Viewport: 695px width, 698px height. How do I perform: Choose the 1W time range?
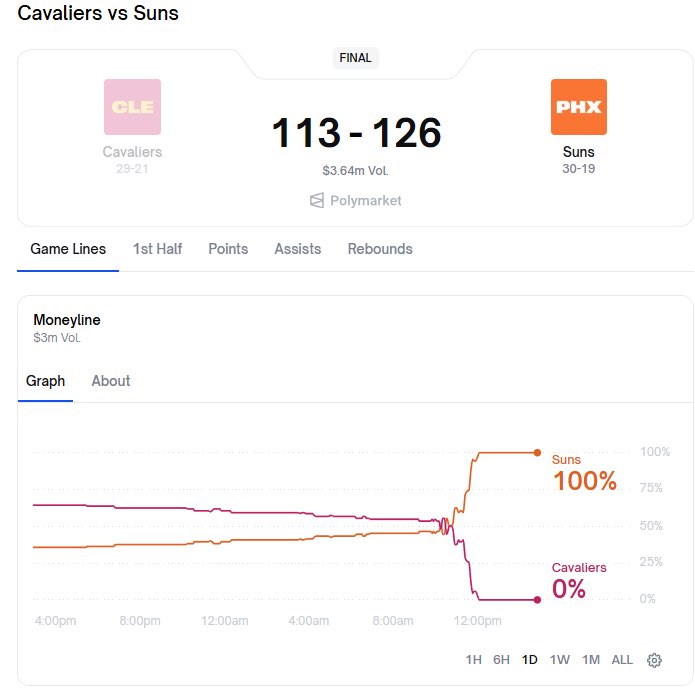(559, 660)
